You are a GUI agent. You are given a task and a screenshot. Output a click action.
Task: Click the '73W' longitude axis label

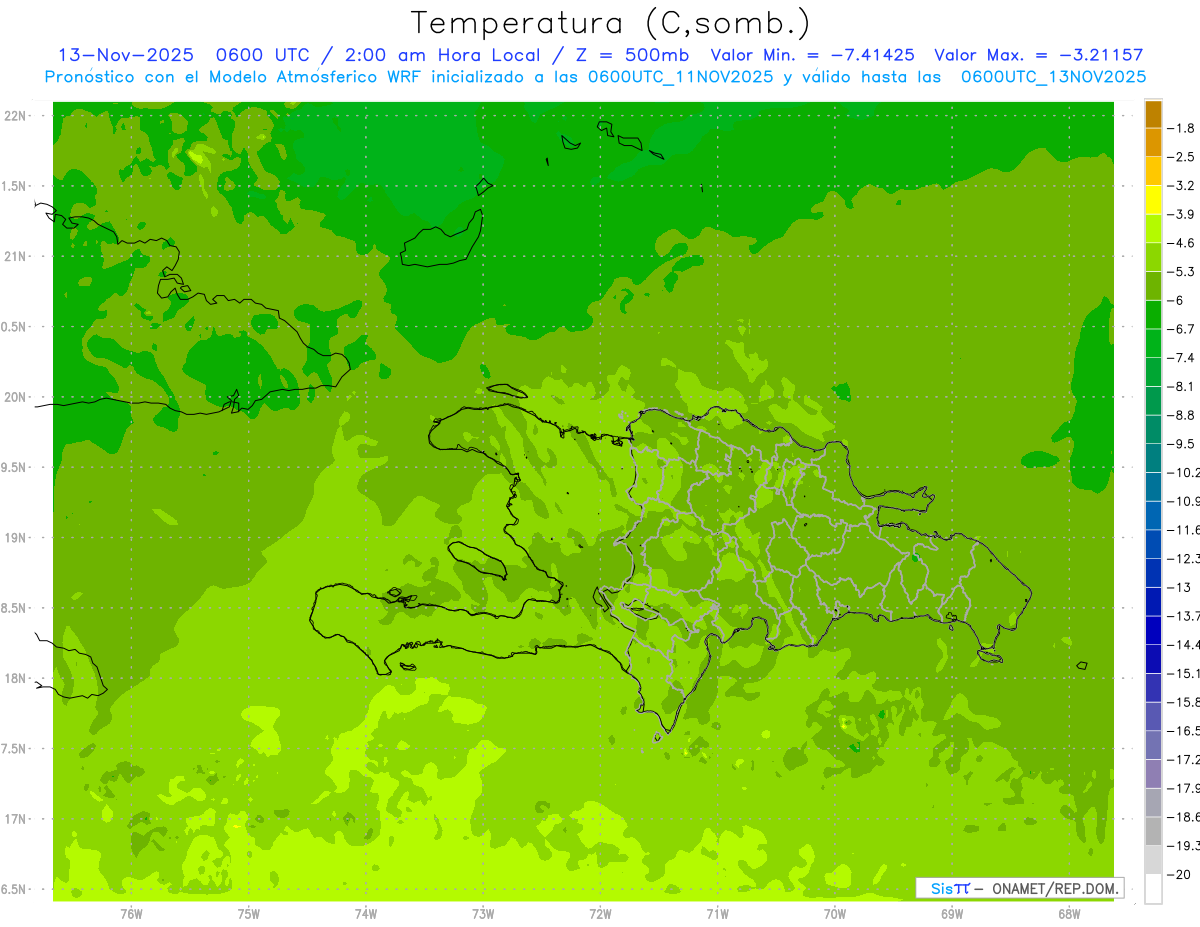pyautogui.click(x=483, y=914)
